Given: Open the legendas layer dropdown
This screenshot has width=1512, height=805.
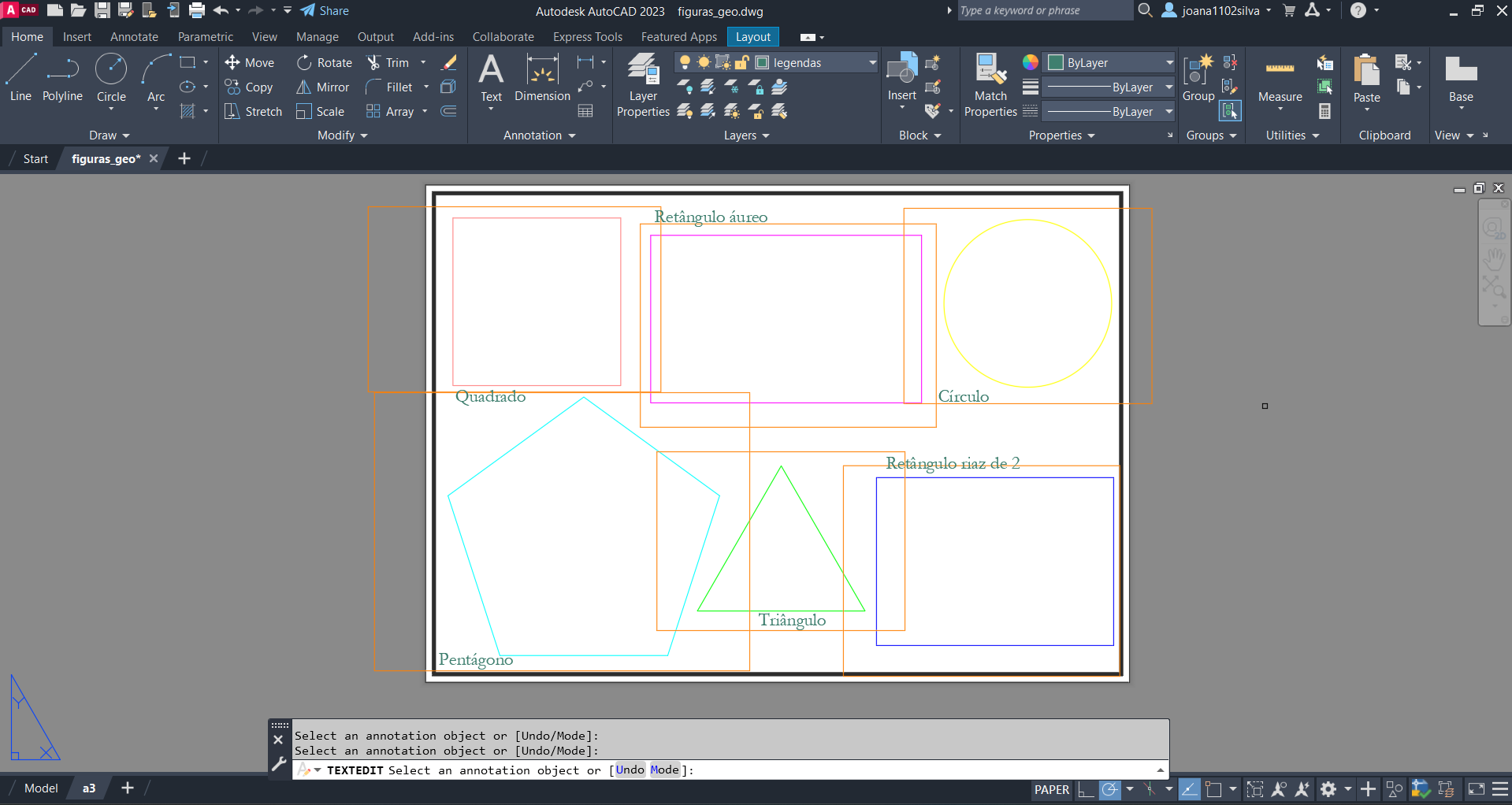Looking at the screenshot, I should 872,63.
